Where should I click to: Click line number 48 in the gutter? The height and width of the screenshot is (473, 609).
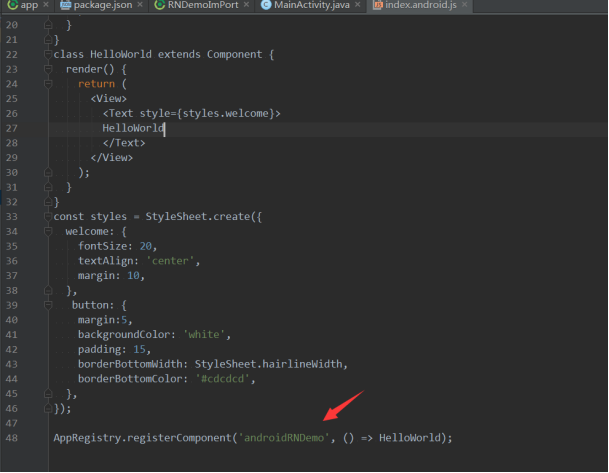pos(12,438)
